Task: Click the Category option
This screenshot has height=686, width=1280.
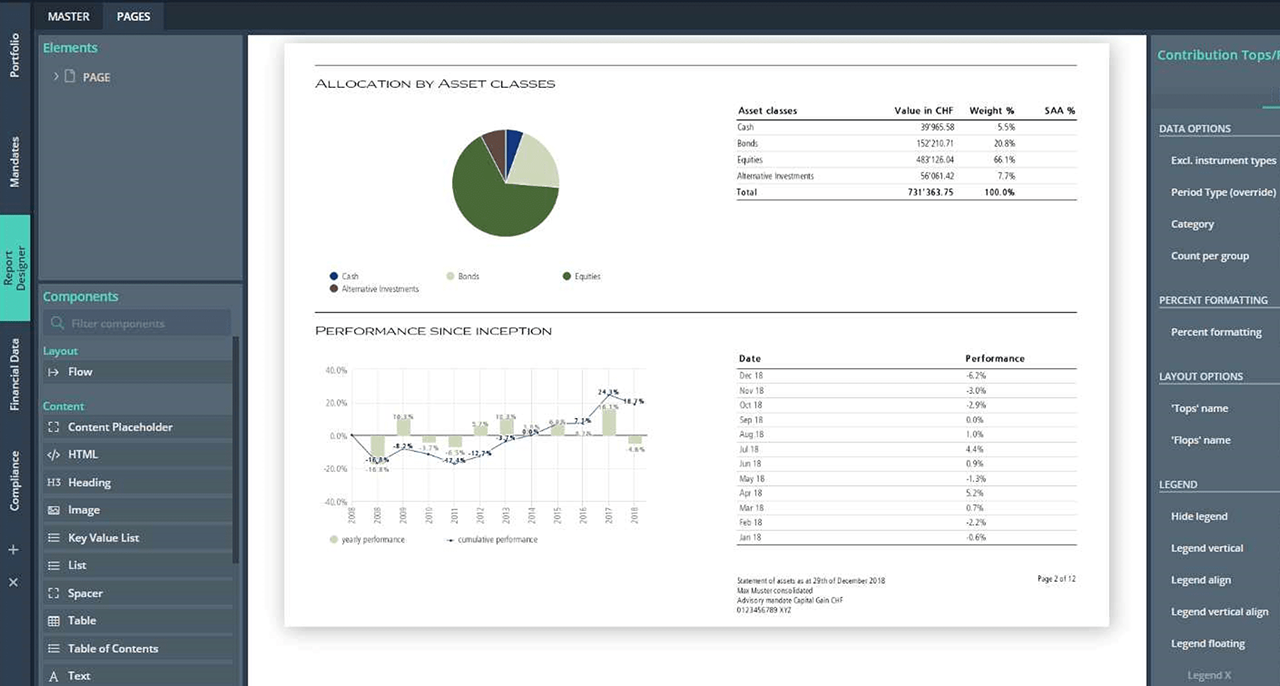Action: [x=1192, y=224]
